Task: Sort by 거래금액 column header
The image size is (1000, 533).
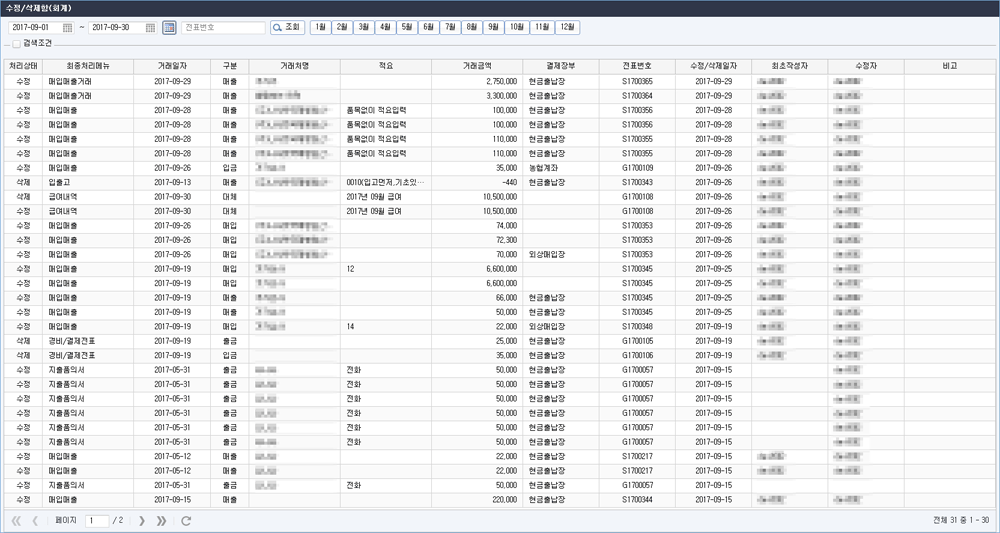Action: coord(477,66)
